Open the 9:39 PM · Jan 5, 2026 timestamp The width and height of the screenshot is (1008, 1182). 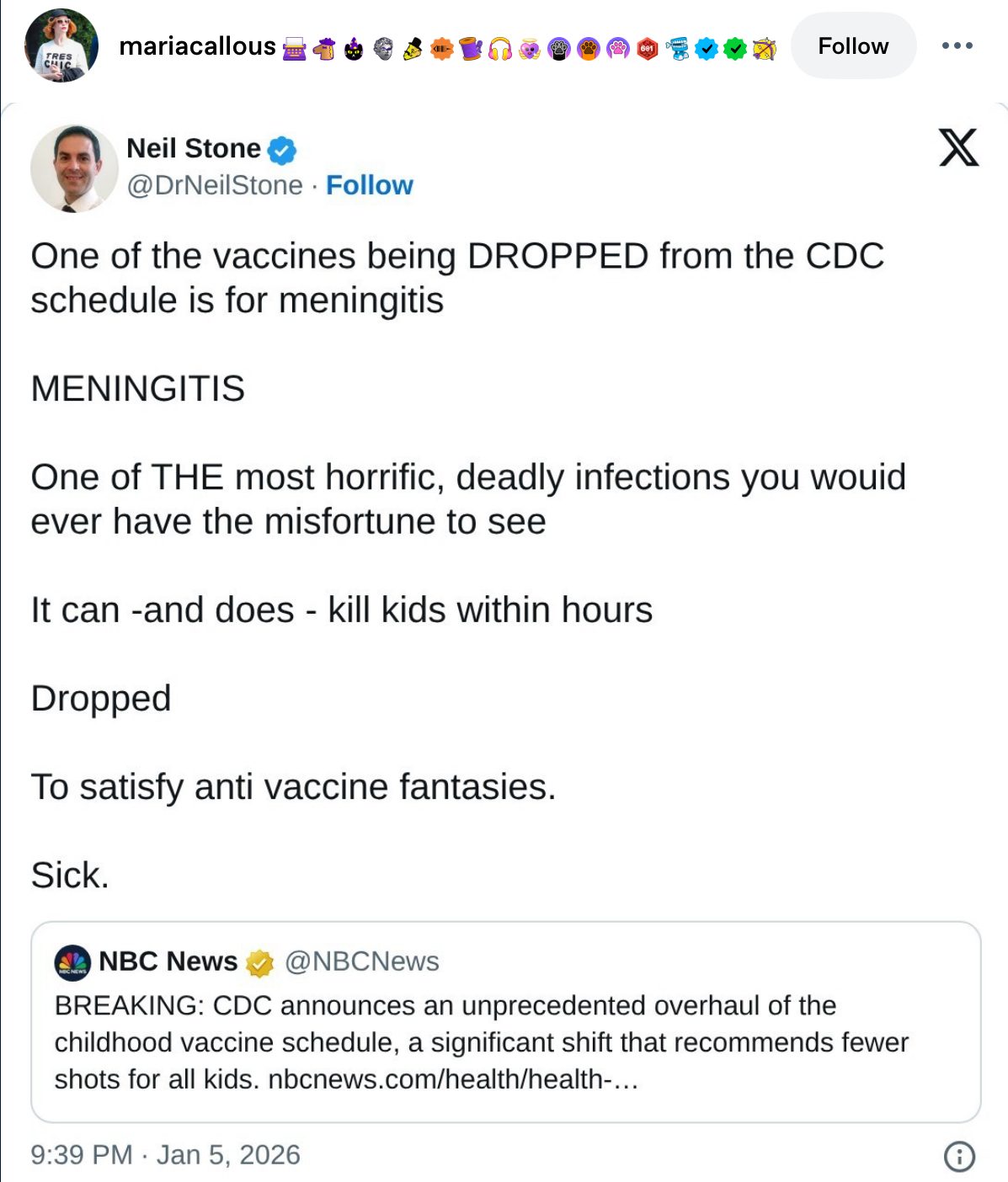pos(166,1154)
